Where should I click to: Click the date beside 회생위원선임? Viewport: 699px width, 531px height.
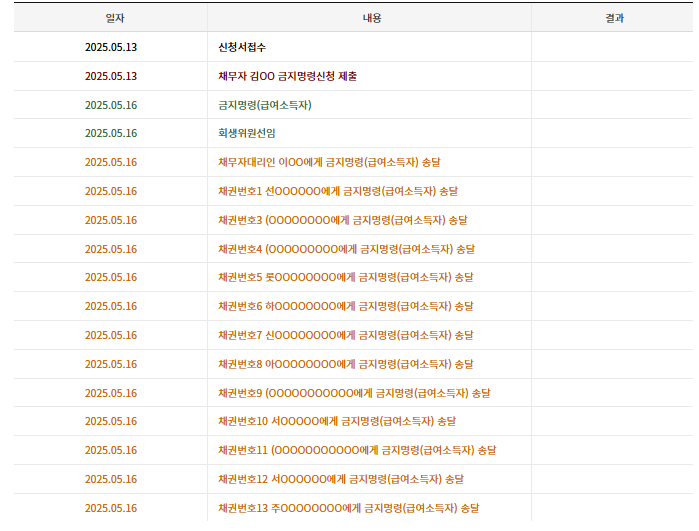point(111,133)
